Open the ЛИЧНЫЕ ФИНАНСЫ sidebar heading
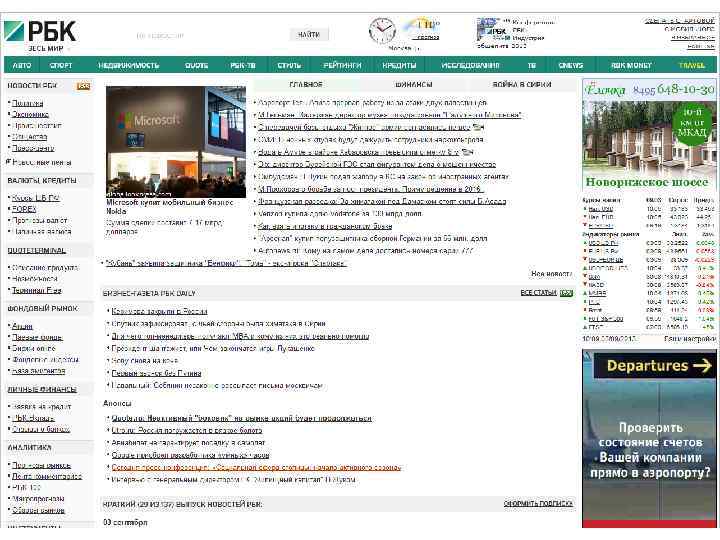The height and width of the screenshot is (540, 720). tap(42, 389)
